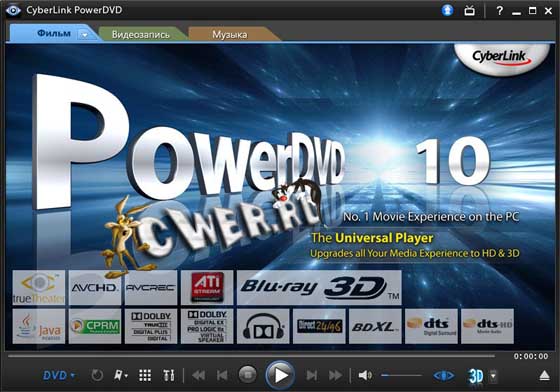The height and width of the screenshot is (392, 560).
Task: Click the CyberLink PowerDVD eye logo icon
Action: pos(13,10)
